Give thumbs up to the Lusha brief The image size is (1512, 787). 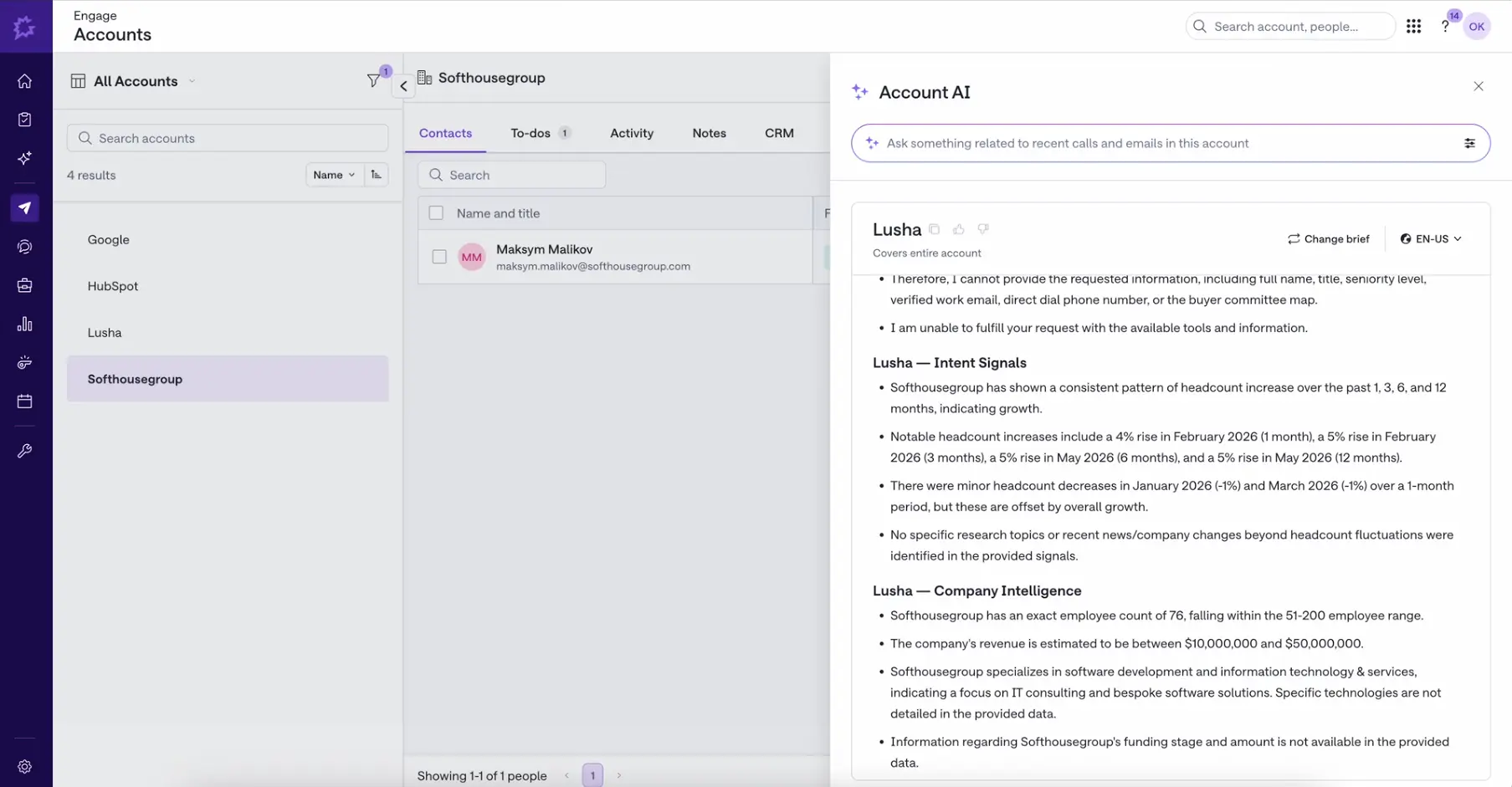[959, 229]
